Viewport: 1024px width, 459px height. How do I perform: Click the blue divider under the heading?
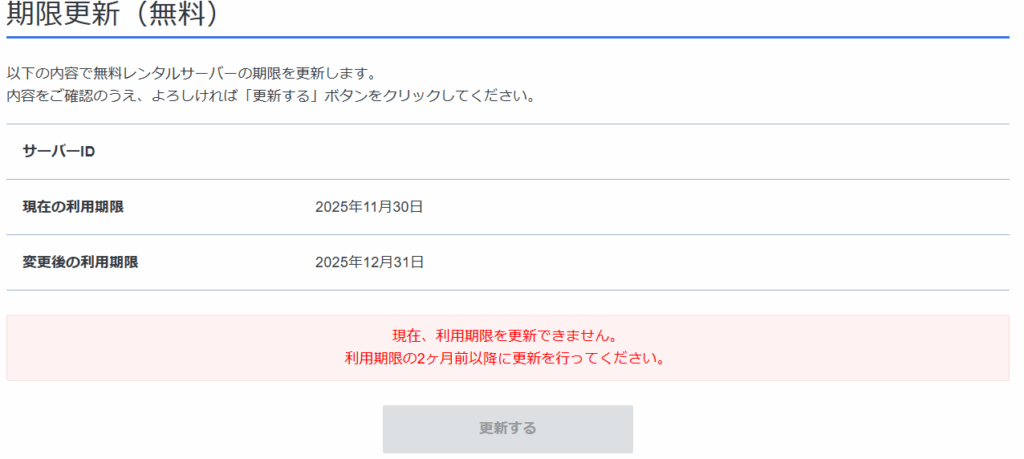[x=507, y=37]
